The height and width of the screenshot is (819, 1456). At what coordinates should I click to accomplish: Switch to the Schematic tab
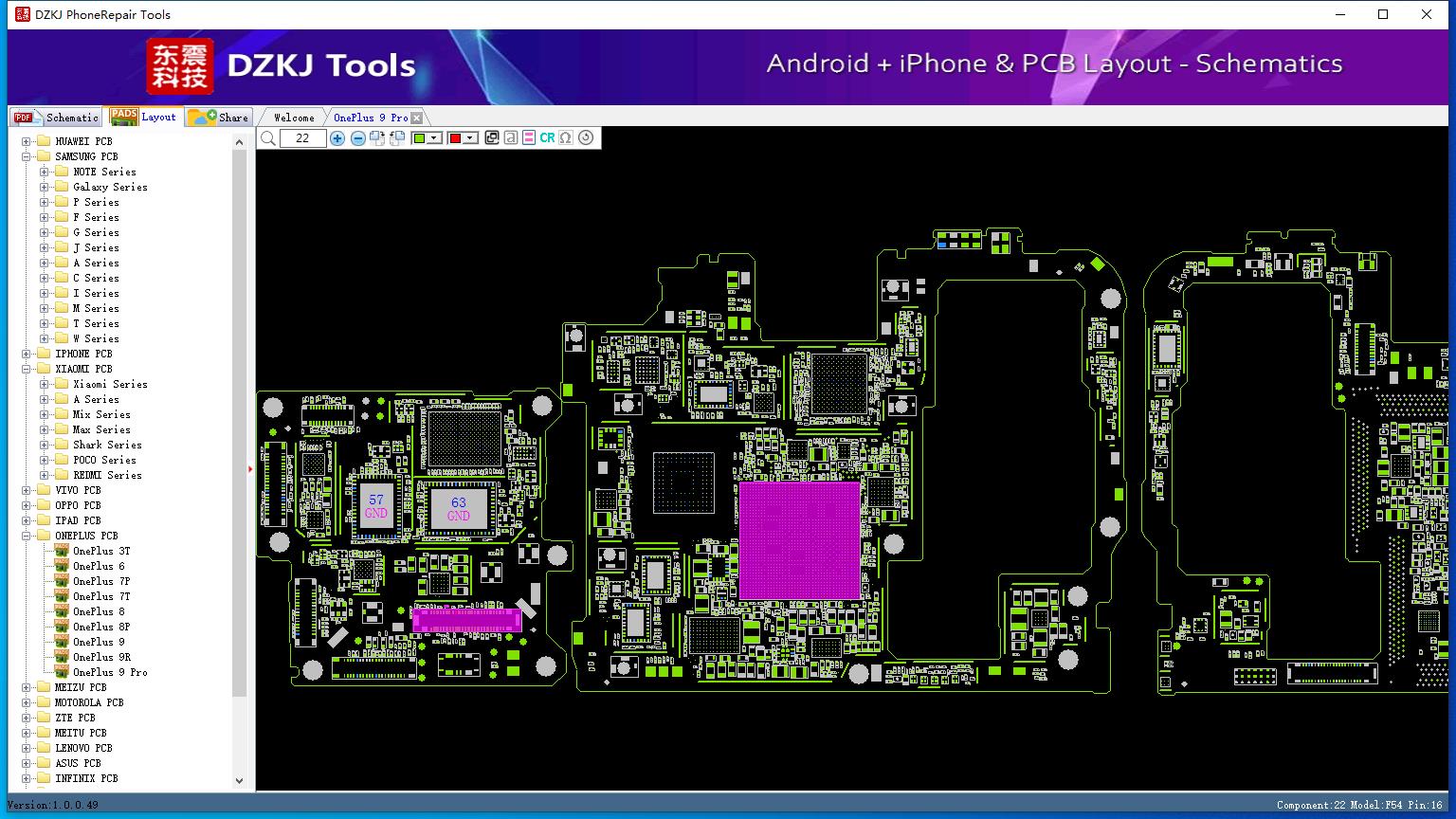coord(57,118)
